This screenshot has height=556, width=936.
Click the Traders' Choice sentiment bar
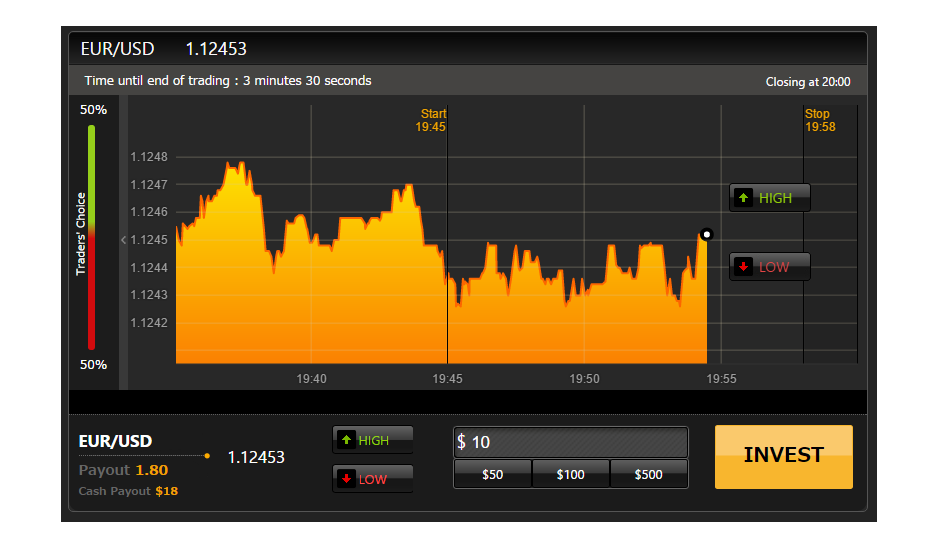point(91,236)
